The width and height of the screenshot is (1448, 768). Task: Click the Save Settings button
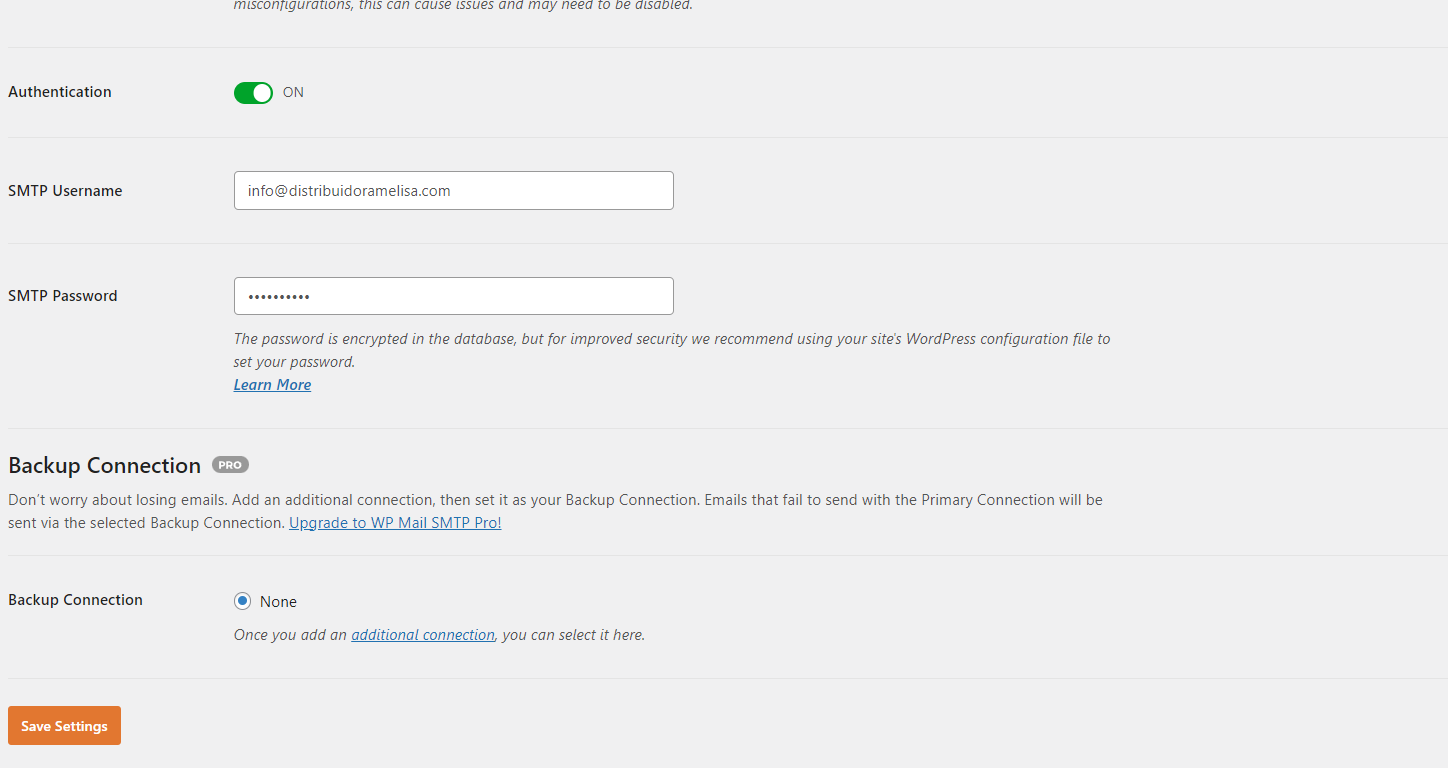[x=64, y=726]
